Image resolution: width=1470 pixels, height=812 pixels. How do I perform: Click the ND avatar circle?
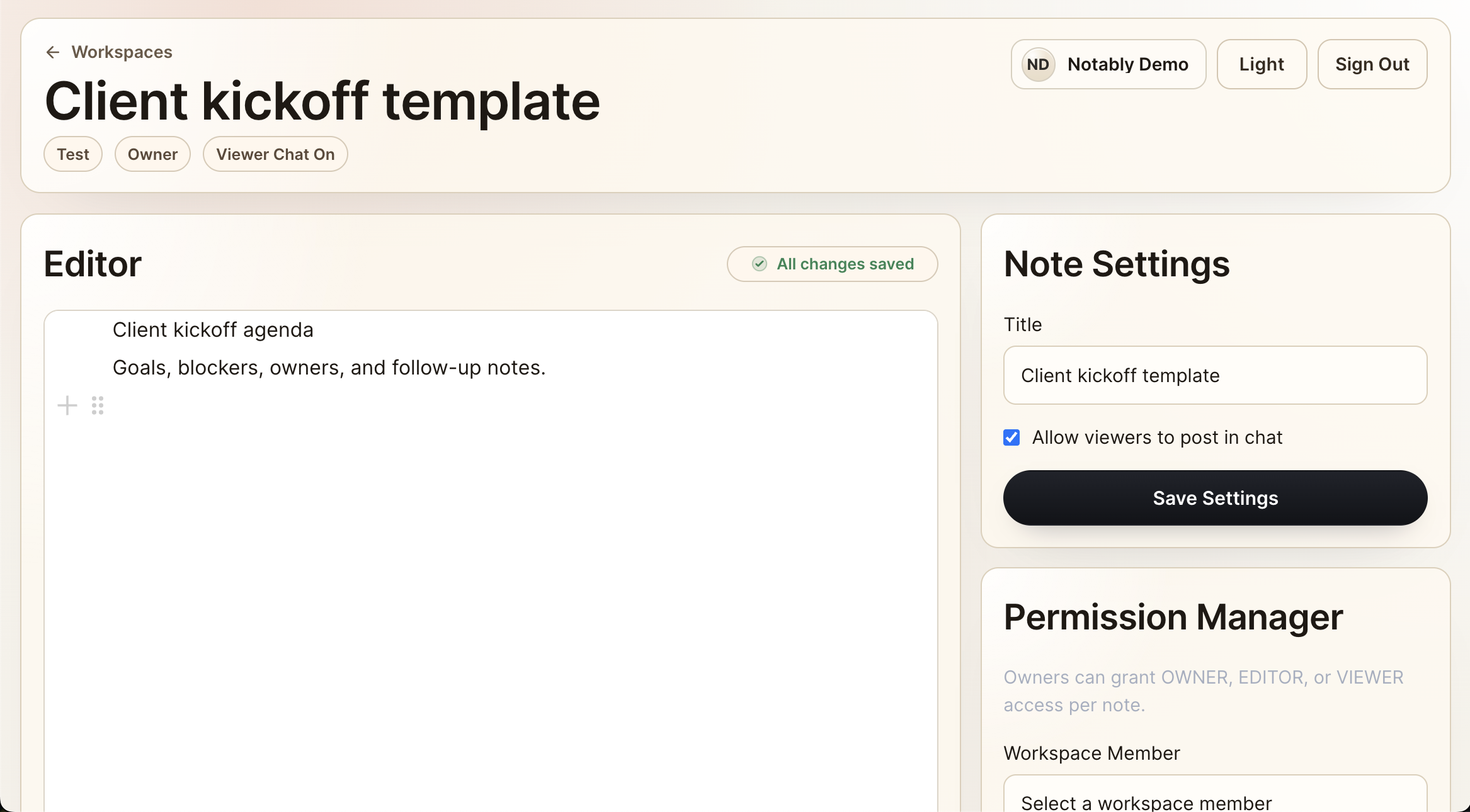(x=1038, y=64)
